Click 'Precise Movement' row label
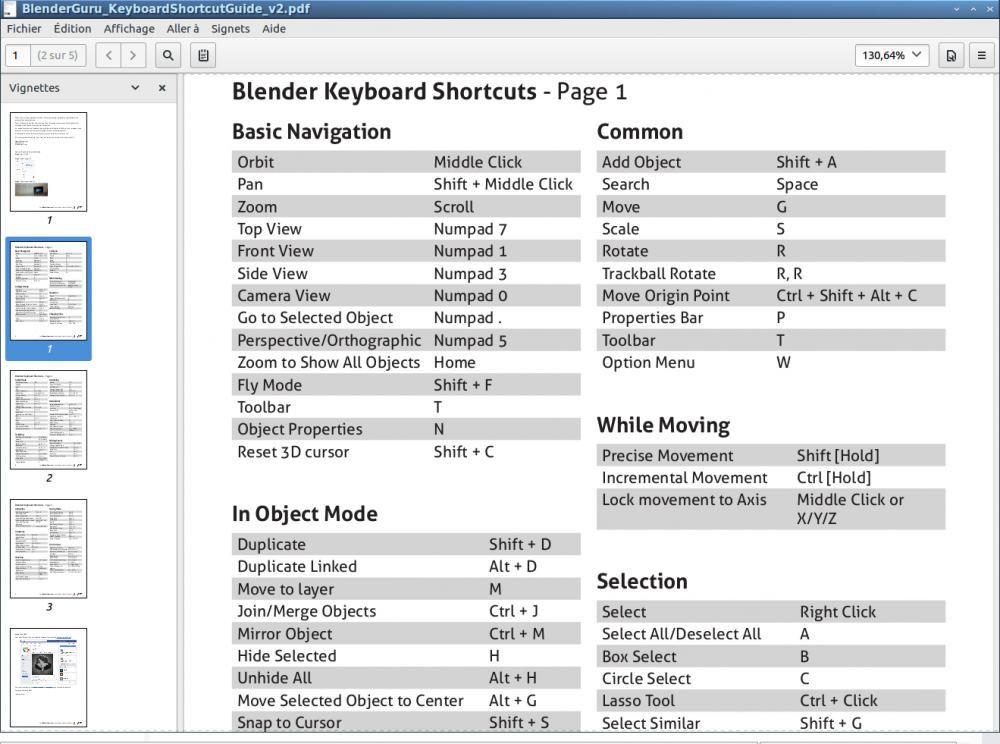Image resolution: width=1000 pixels, height=744 pixels. tap(667, 455)
